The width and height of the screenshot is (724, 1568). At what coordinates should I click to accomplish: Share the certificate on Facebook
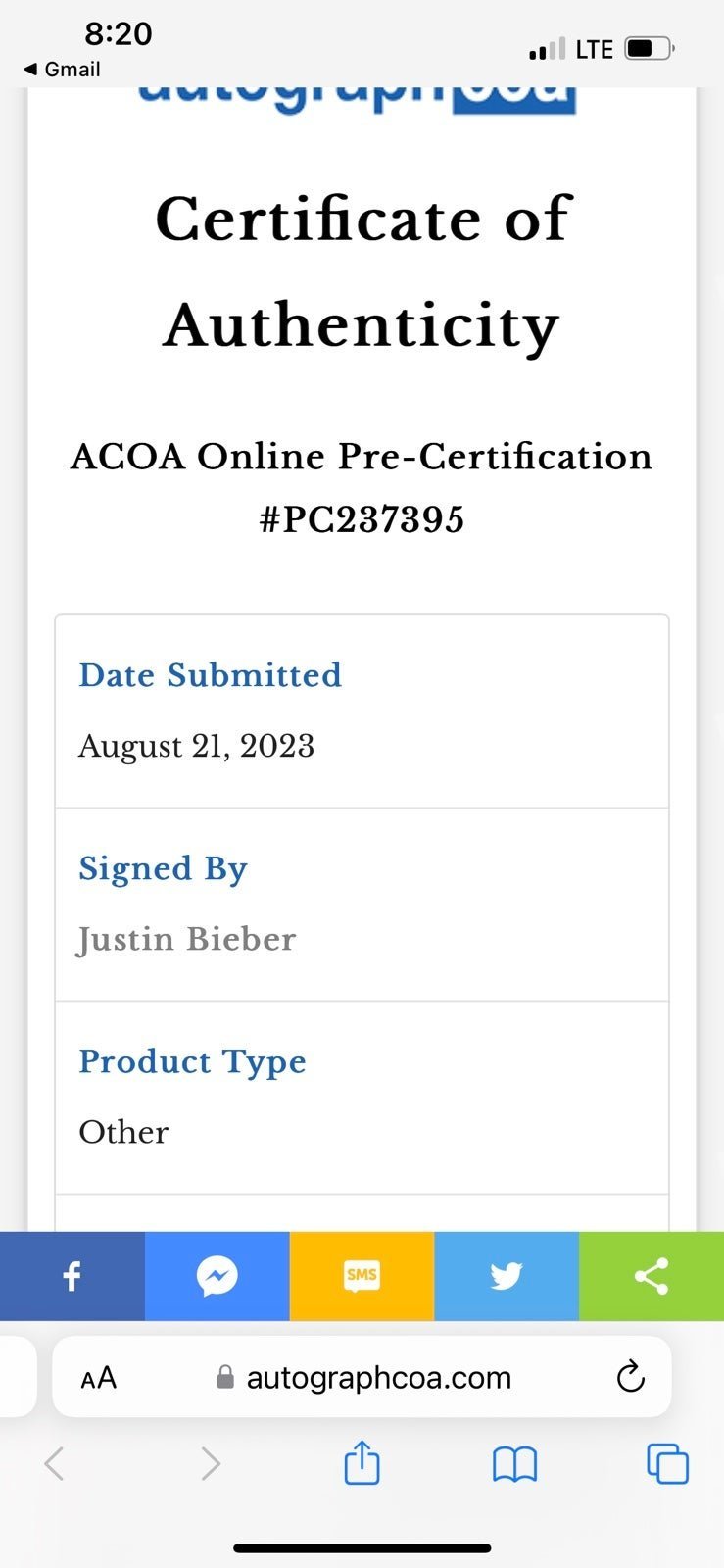(72, 1276)
